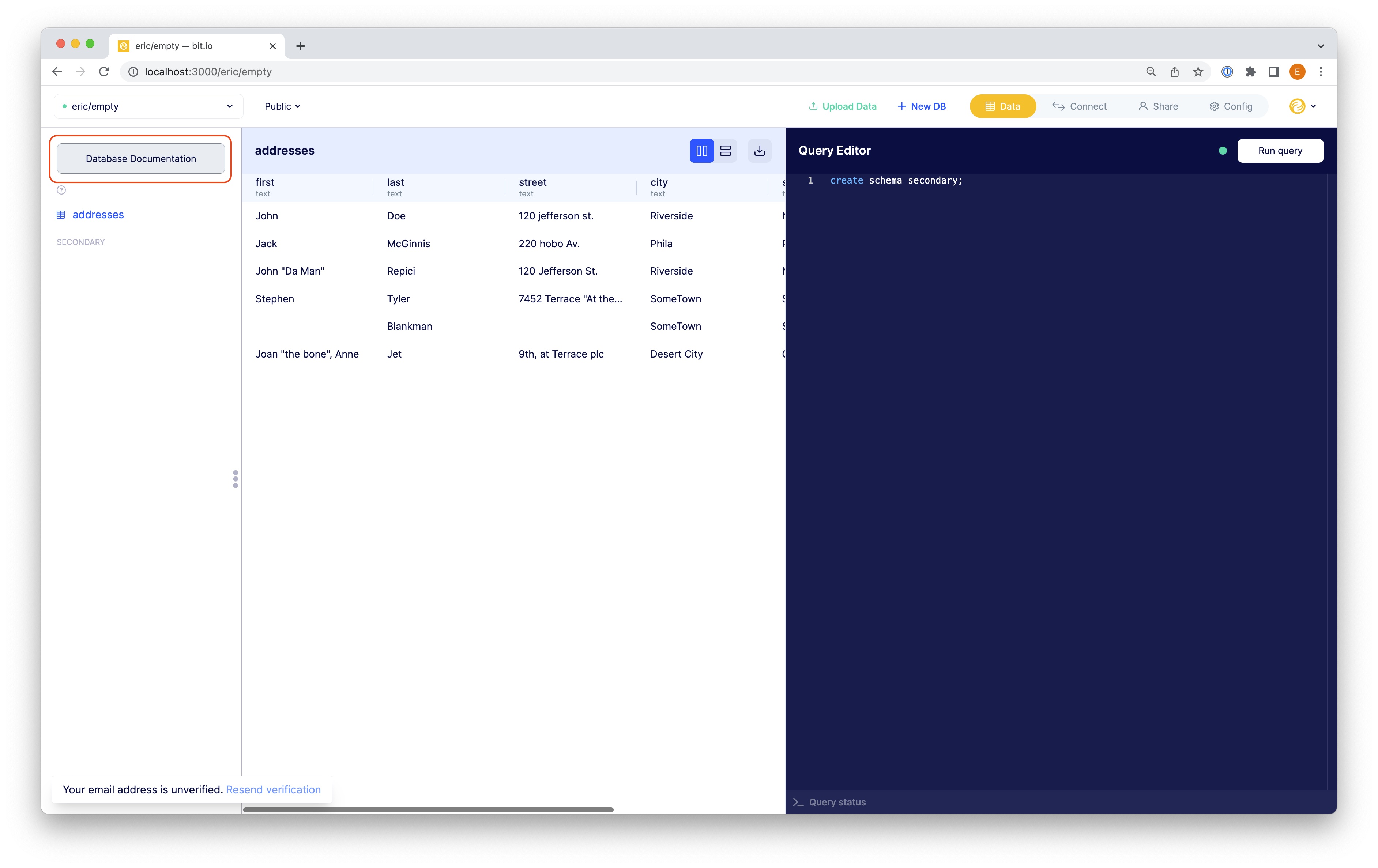Click the Resend verification link

[x=273, y=789]
